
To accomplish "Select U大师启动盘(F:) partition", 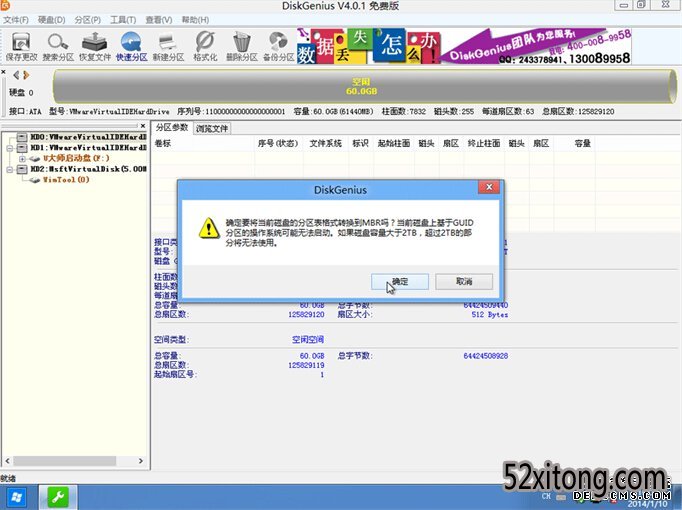I will point(76,158).
